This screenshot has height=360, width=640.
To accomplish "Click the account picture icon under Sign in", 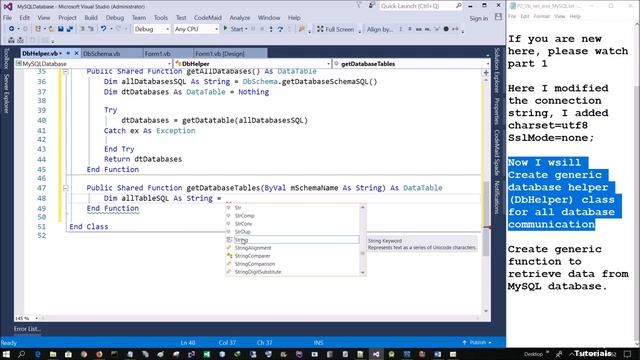I will pos(498,17).
